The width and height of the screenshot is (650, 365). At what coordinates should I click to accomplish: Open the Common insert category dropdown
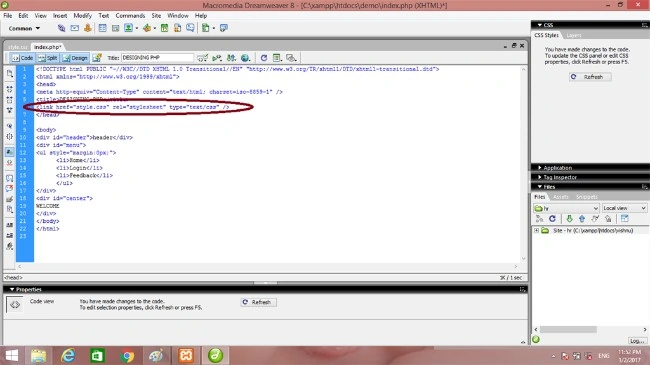[24, 29]
